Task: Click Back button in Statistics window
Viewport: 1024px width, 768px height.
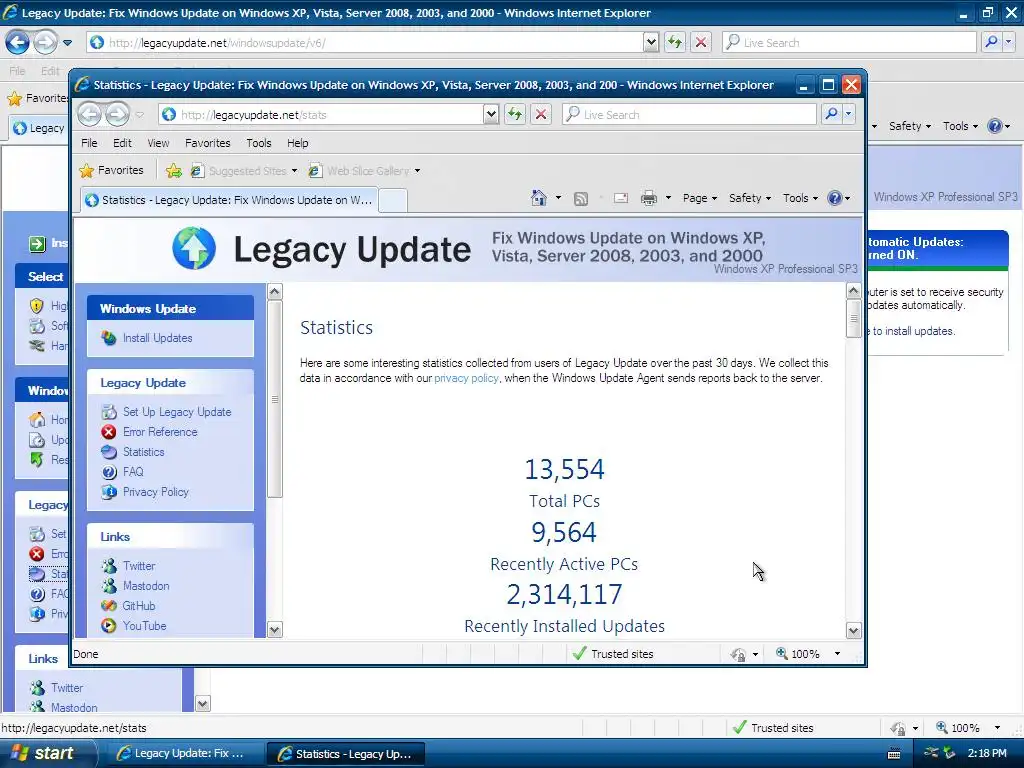Action: (x=90, y=114)
